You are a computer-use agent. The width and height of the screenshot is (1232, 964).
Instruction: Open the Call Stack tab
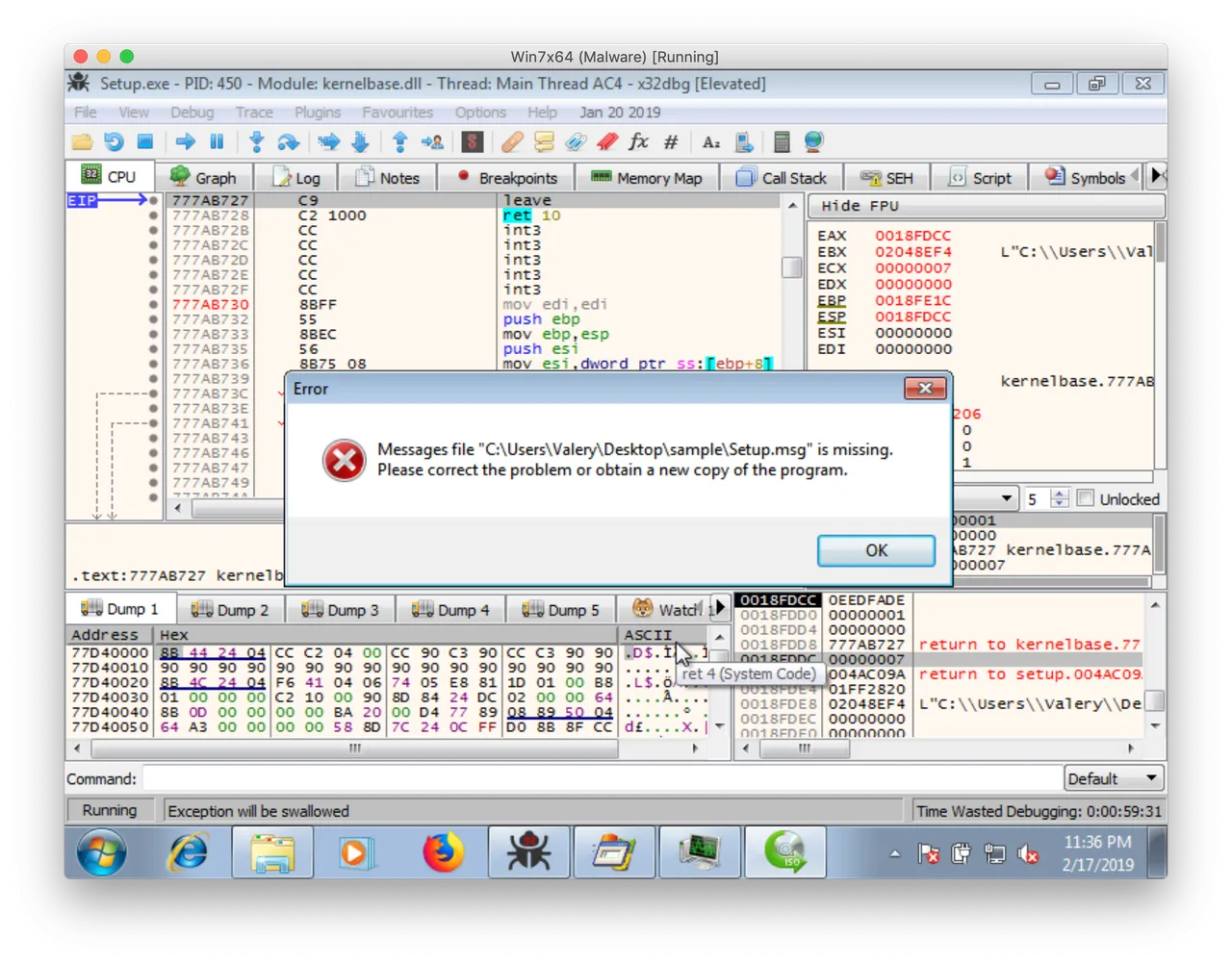click(783, 178)
